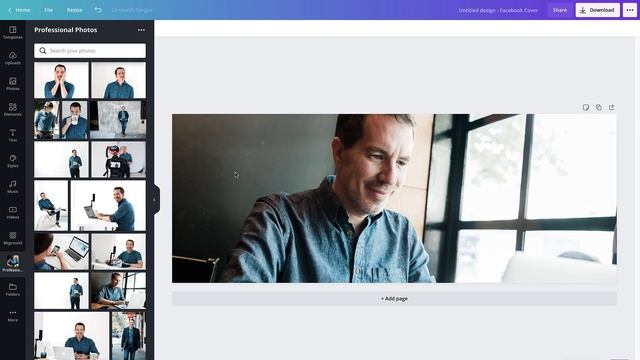This screenshot has width=640, height=360.
Task: Click the undo arrow in top bar
Action: [x=98, y=10]
